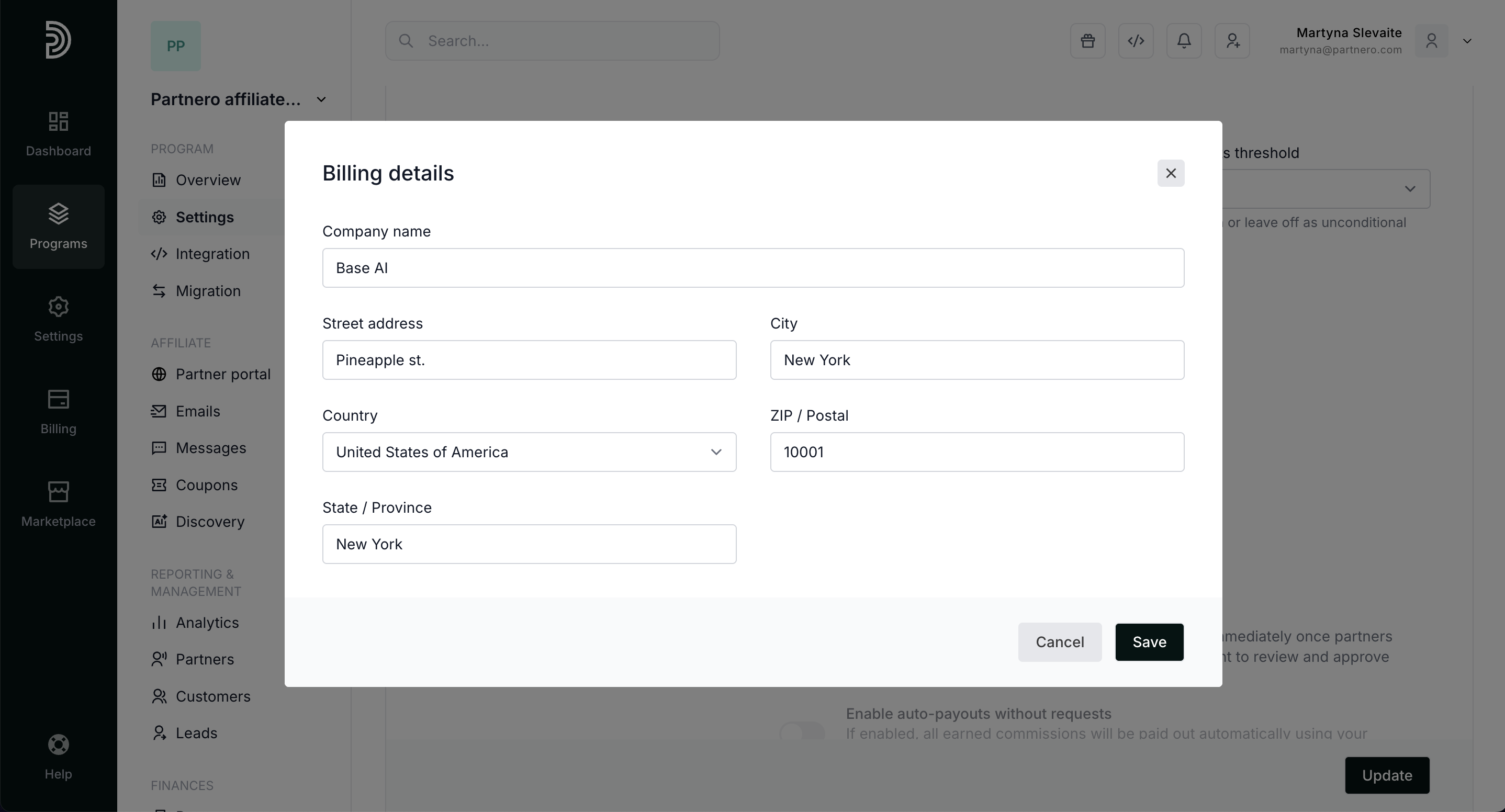Click the ZIP / Postal field
Viewport: 1505px width, 812px height.
coord(976,452)
